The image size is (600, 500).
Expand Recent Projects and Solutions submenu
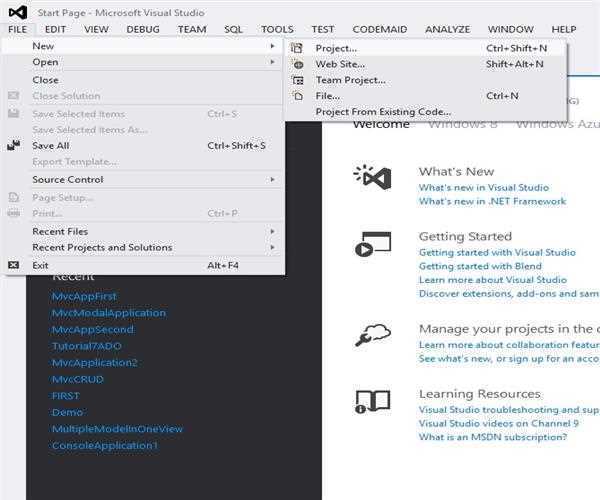click(x=272, y=247)
